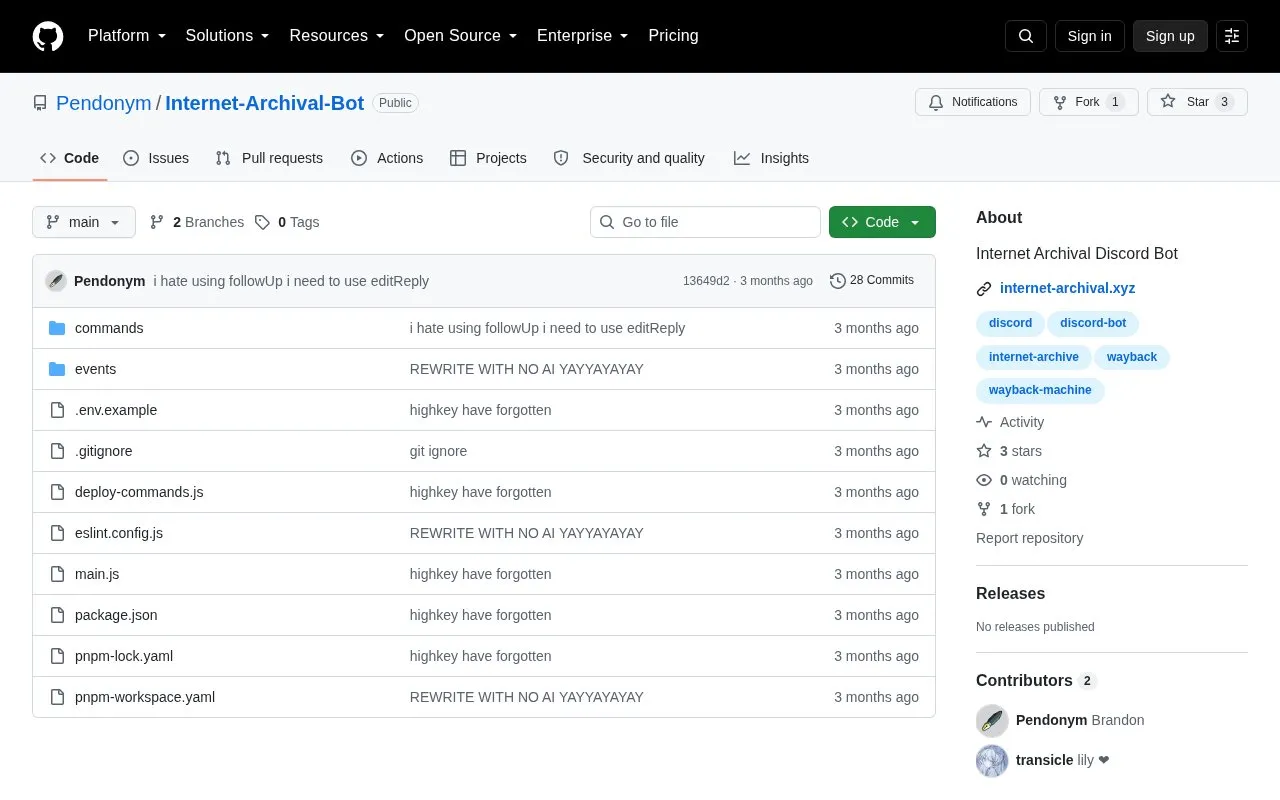Image resolution: width=1280 pixels, height=800 pixels.
Task: Open the Actions tab
Action: [387, 158]
